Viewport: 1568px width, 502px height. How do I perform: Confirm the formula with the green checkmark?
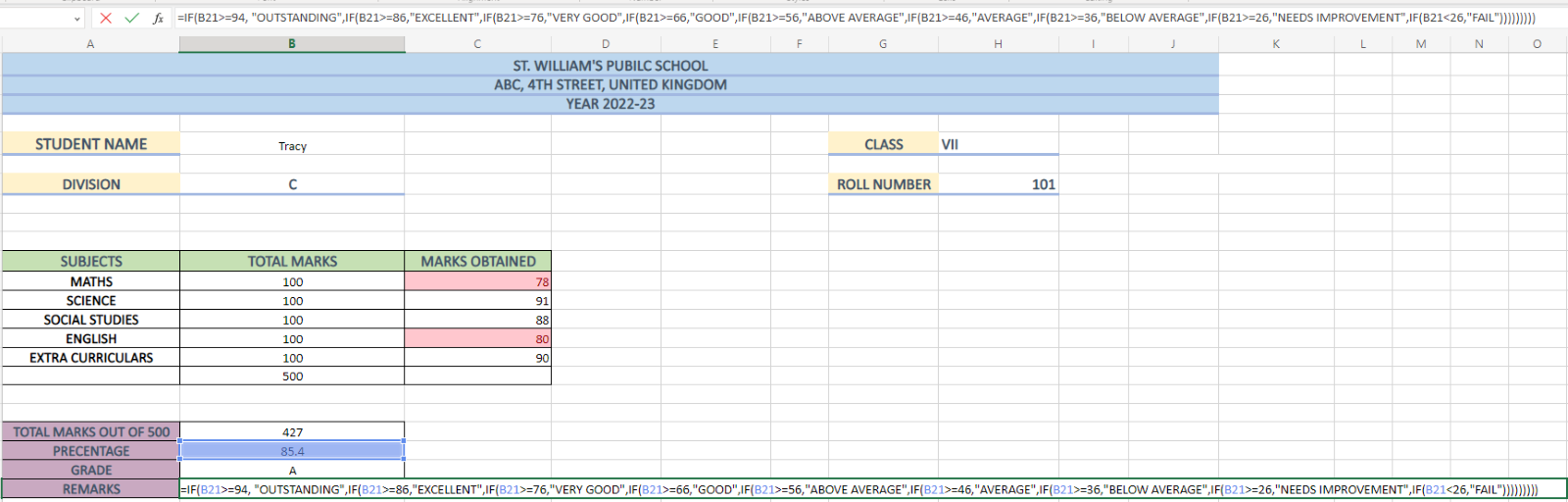[x=131, y=18]
